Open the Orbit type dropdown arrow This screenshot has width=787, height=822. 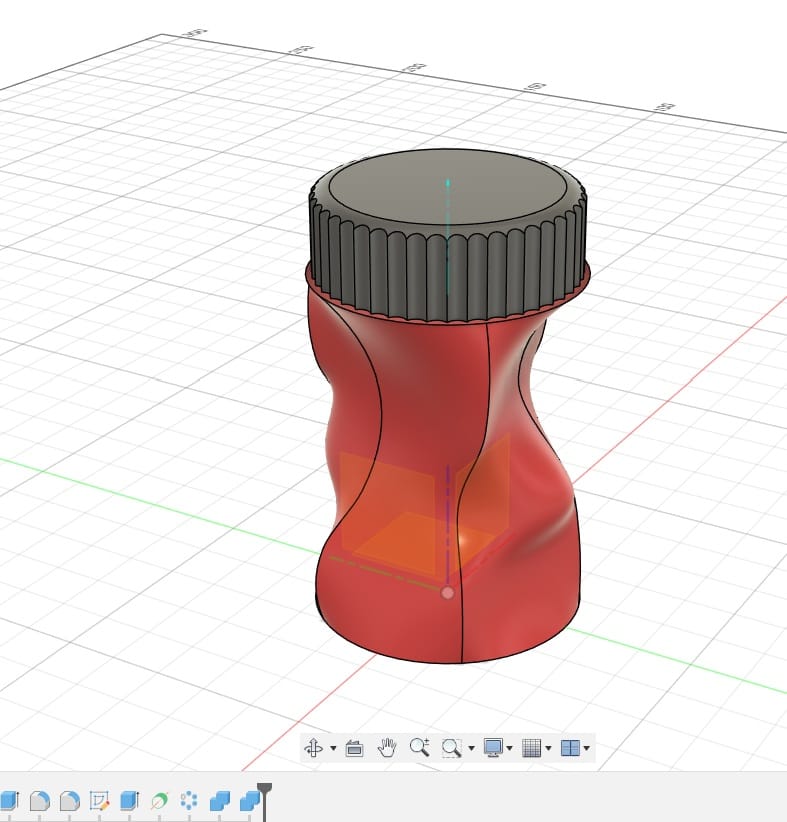point(332,748)
